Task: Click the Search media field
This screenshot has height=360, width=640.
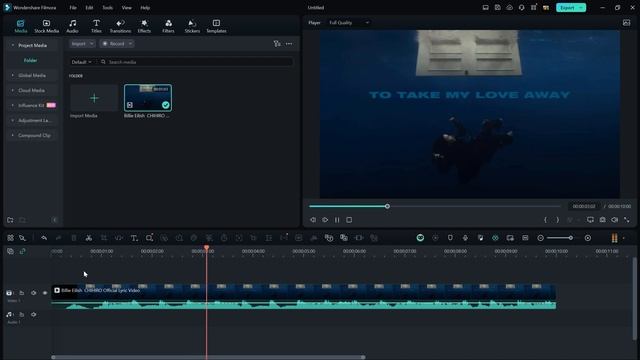Action: coord(196,62)
